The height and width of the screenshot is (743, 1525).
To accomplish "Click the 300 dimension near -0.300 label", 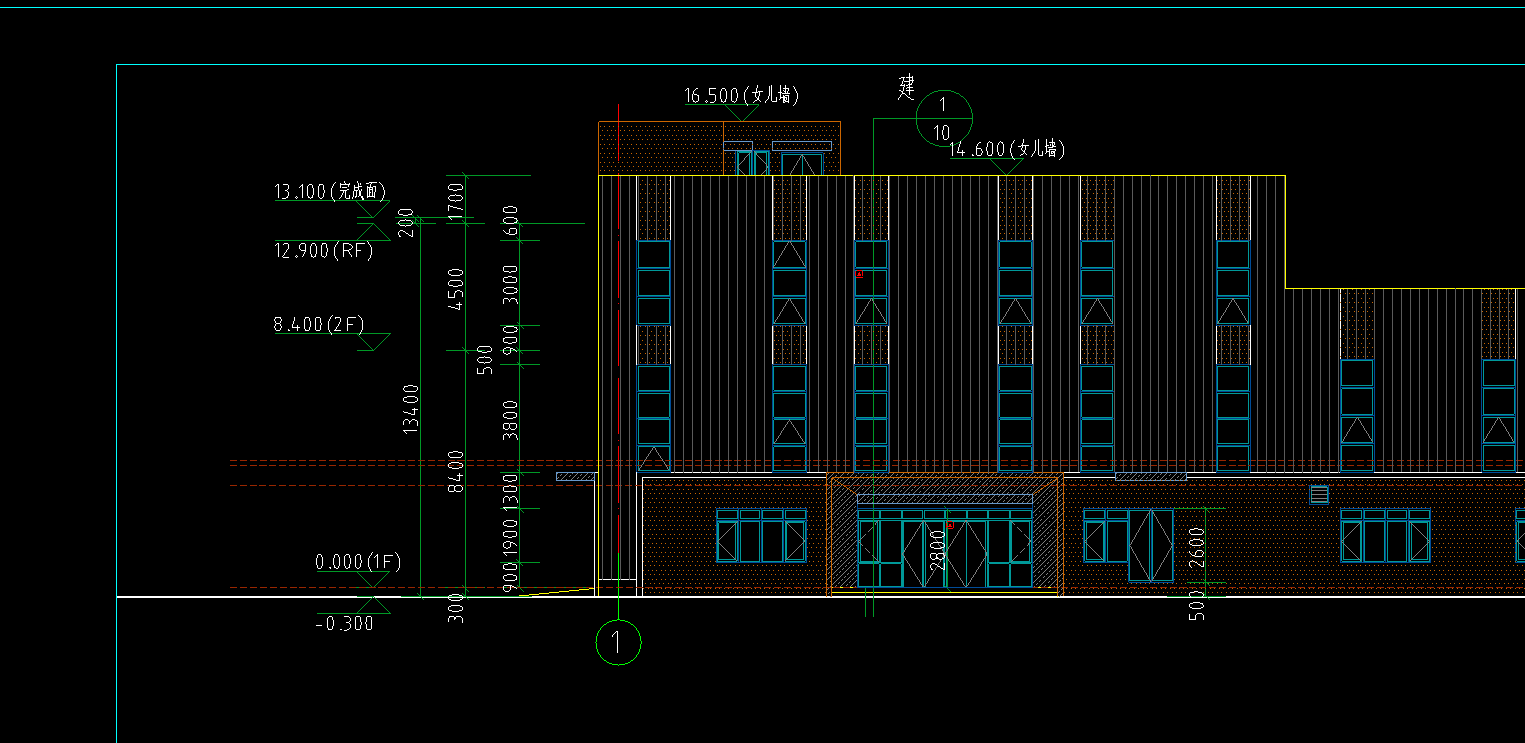I will pyautogui.click(x=456, y=609).
